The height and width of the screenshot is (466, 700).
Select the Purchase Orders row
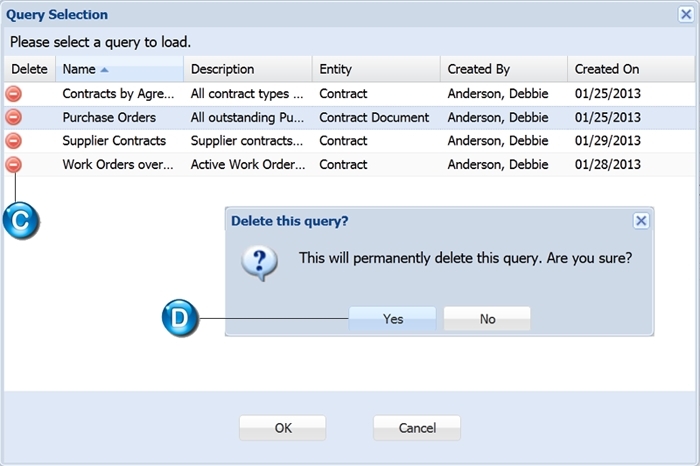[350, 117]
